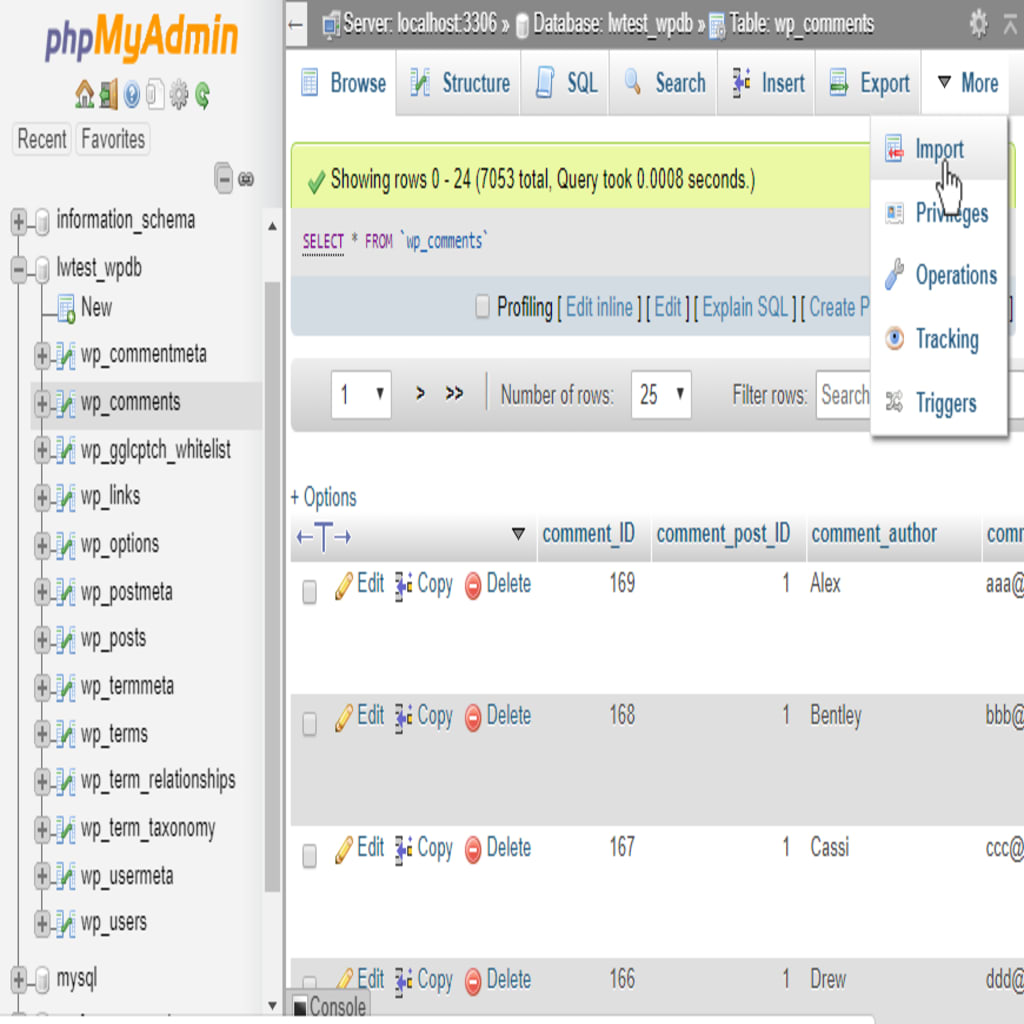The width and height of the screenshot is (1024, 1024).
Task: Expand the information_schema database node
Action: [18, 221]
